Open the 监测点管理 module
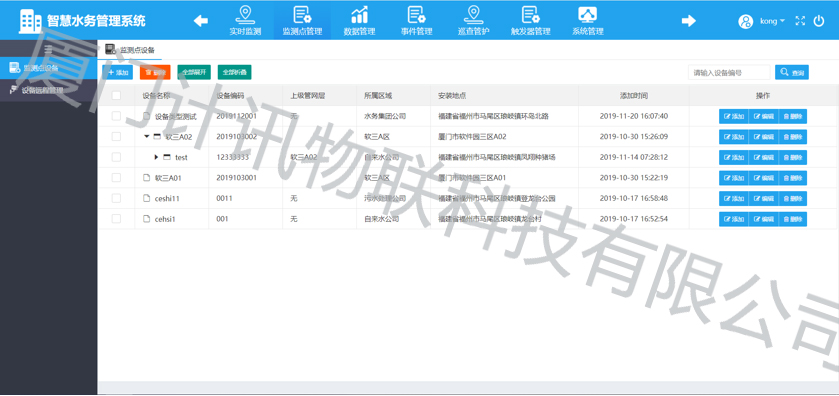 [x=302, y=20]
